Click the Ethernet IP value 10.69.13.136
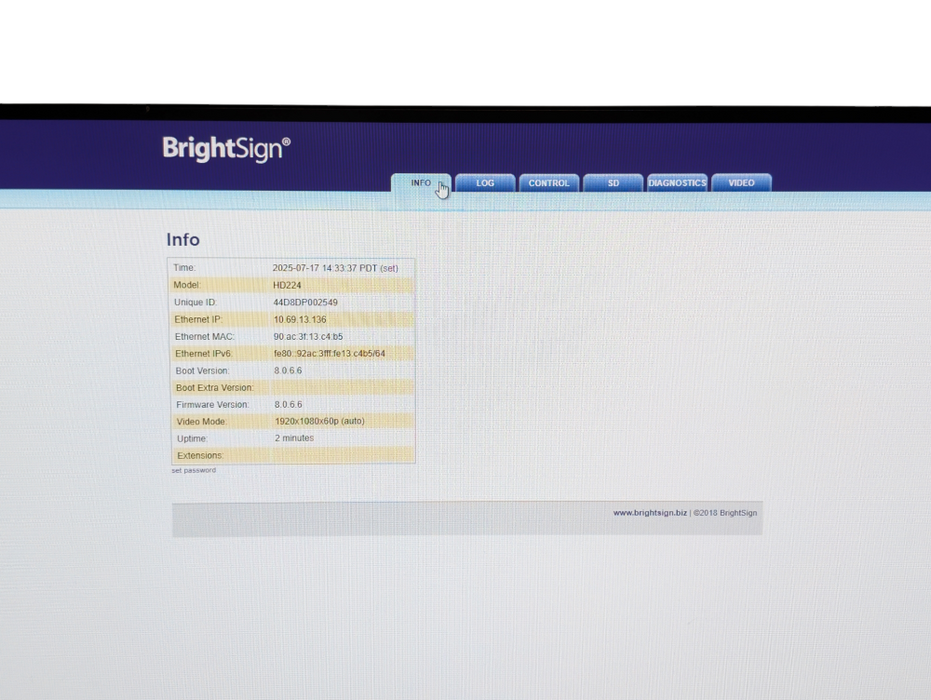The width and height of the screenshot is (931, 700). (x=300, y=319)
